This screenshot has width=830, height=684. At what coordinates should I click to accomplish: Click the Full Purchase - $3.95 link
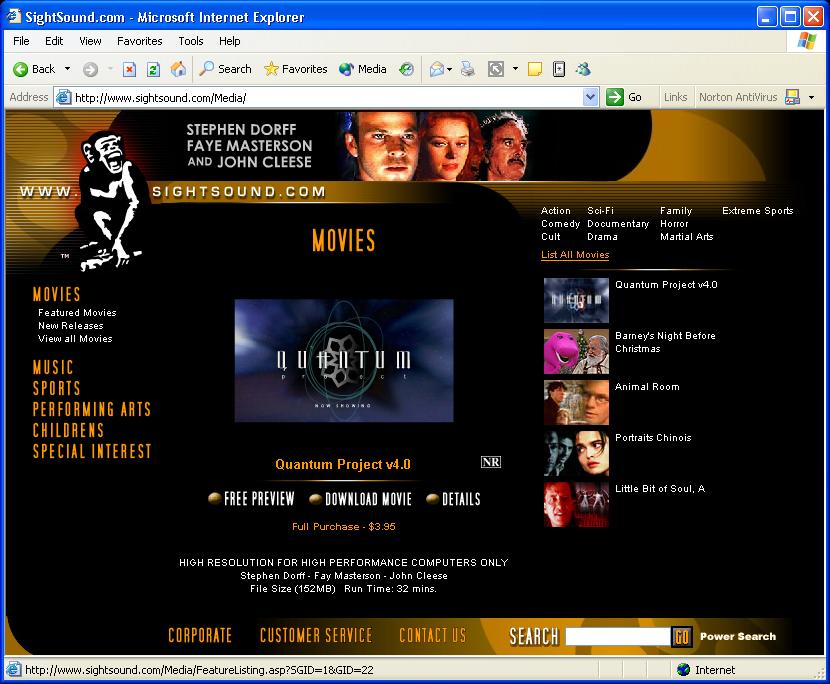344,527
